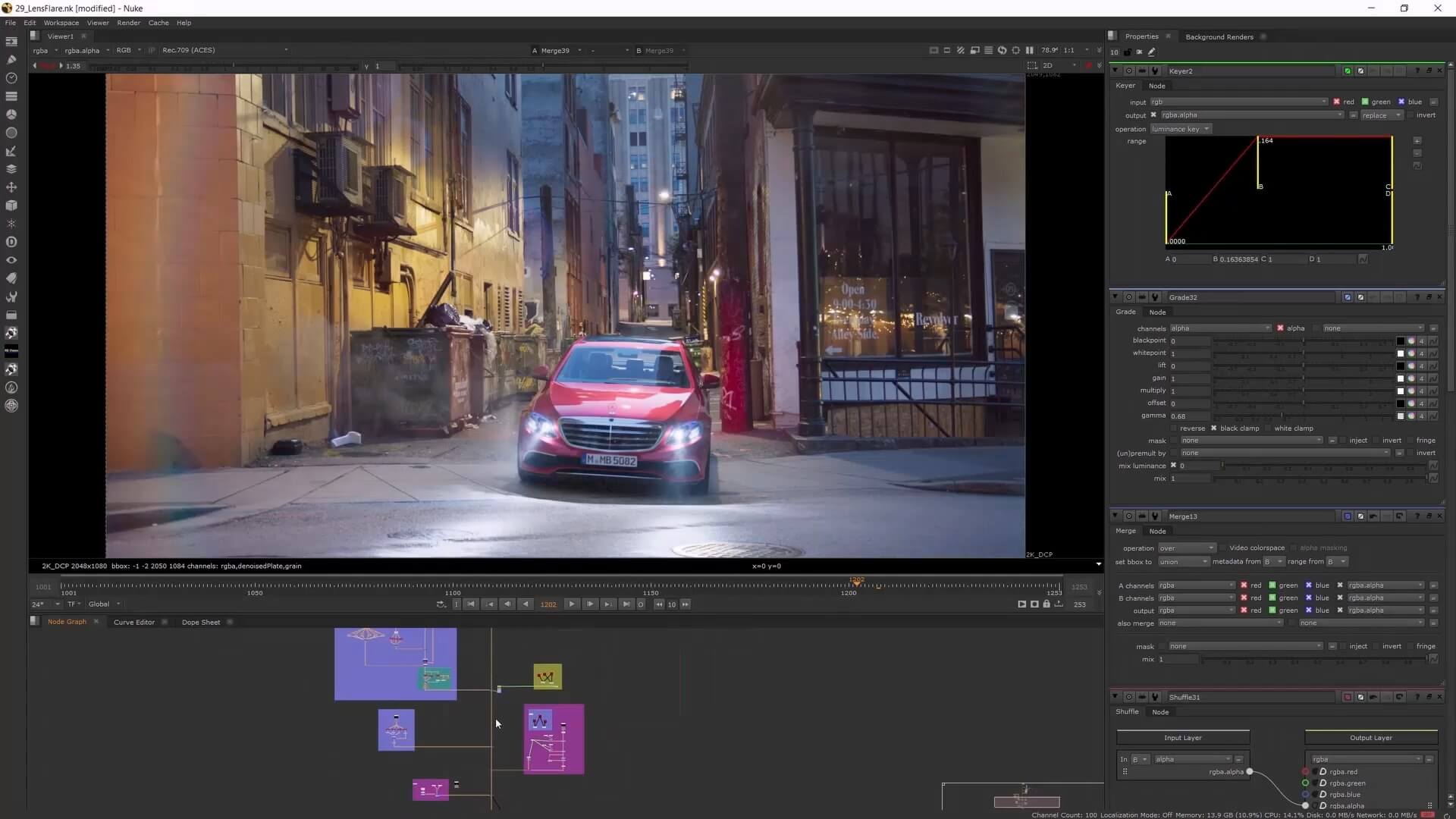
Task: Open Merge13 set bbox to union dropdown
Action: coord(1183,562)
